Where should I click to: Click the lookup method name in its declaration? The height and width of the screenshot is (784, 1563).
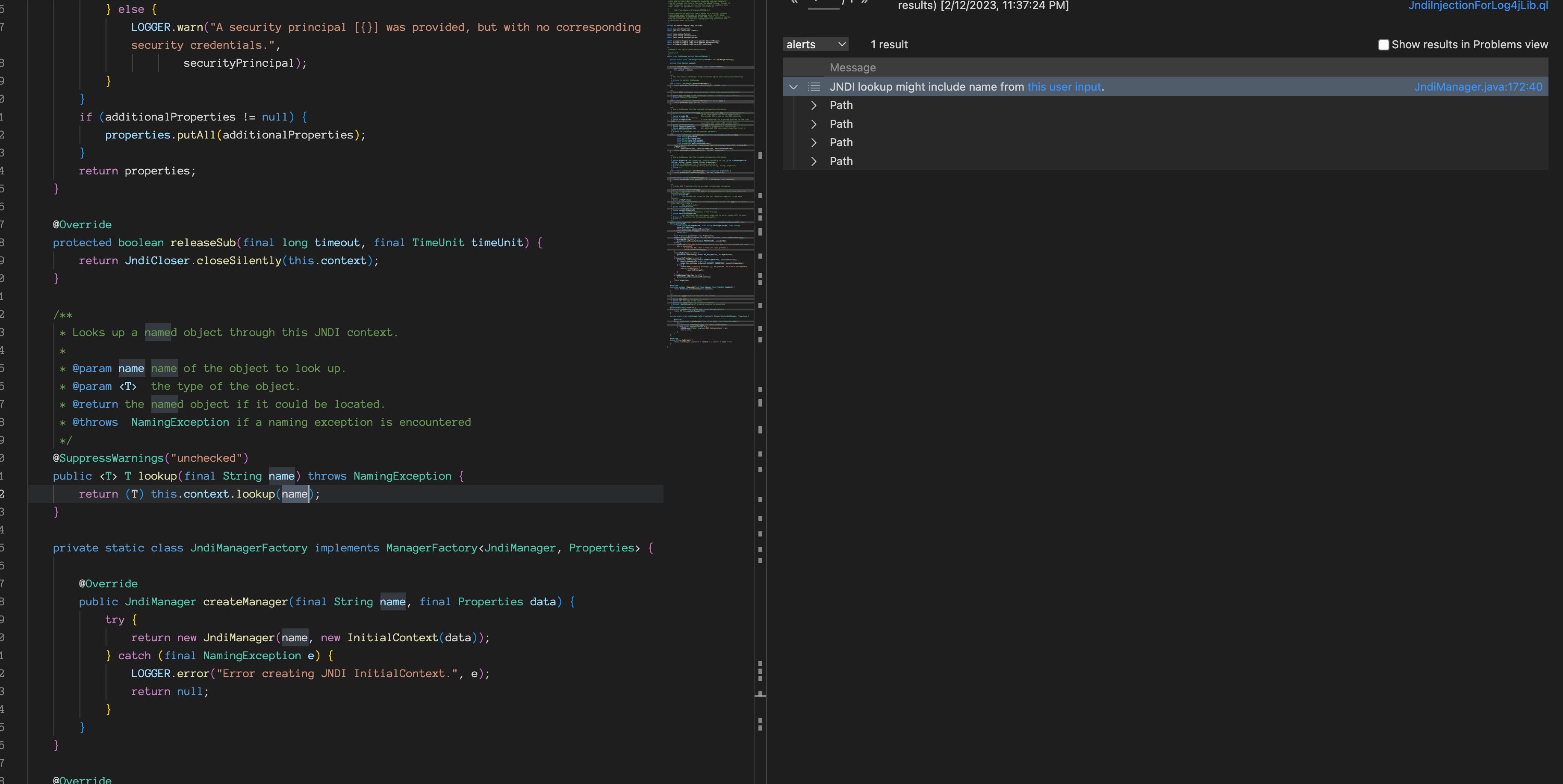(x=157, y=476)
